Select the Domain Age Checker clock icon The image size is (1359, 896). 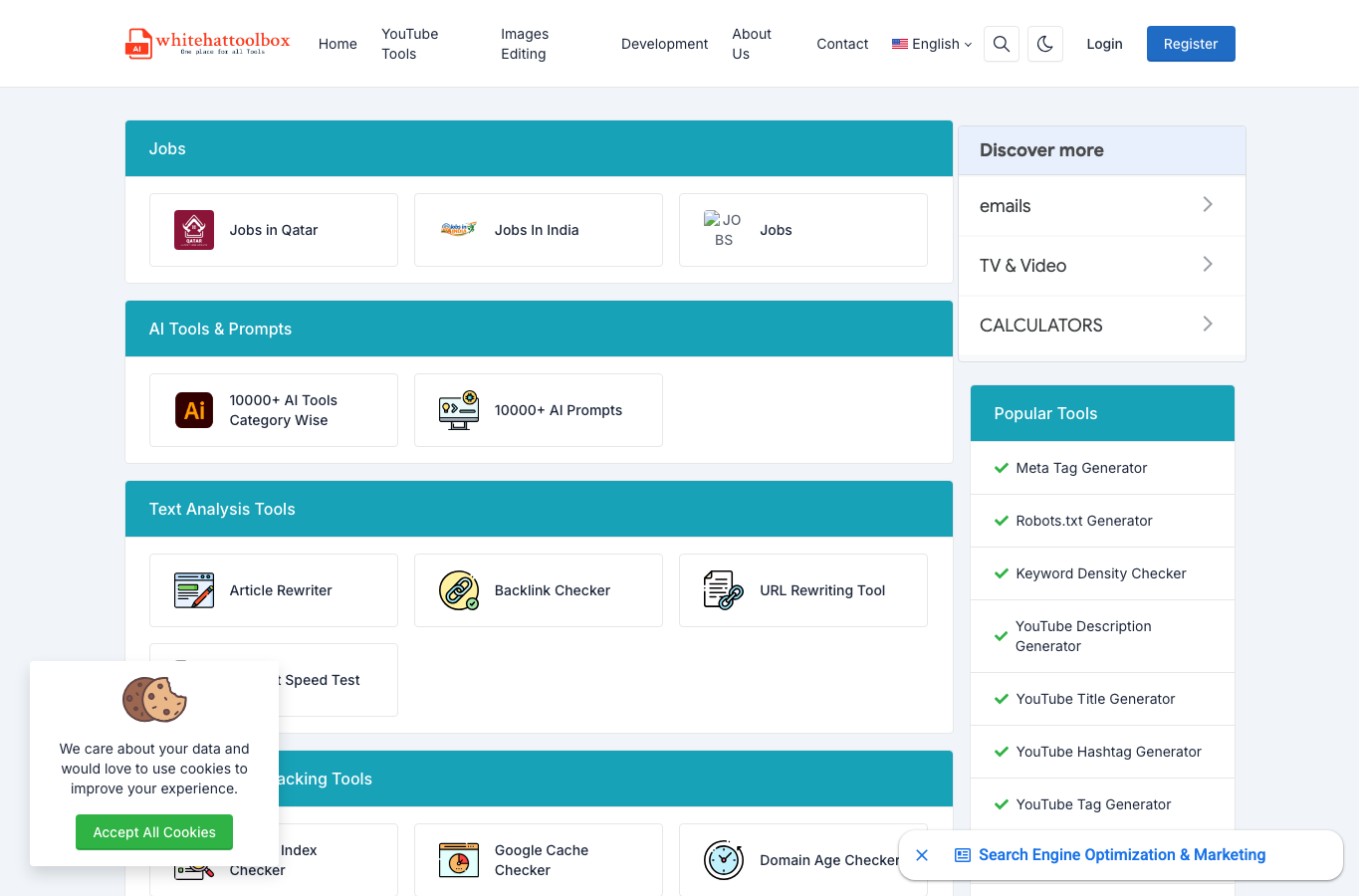[x=724, y=860]
